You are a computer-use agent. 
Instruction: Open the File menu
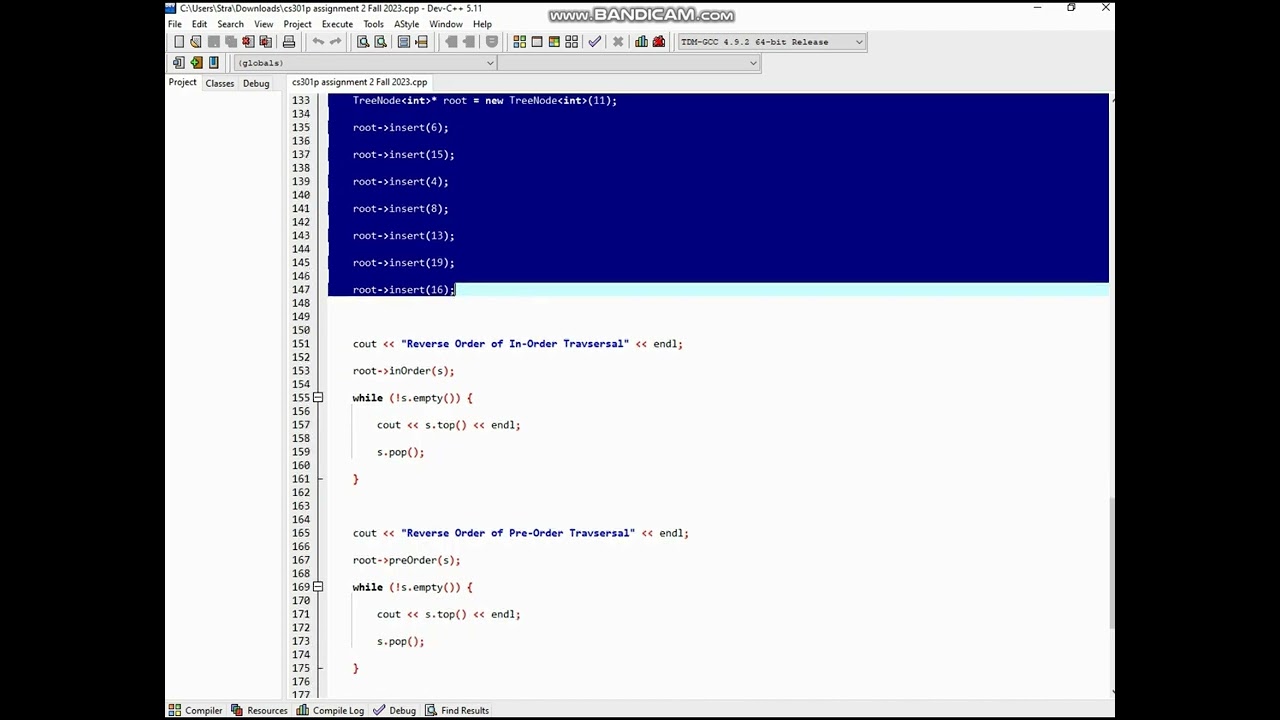175,24
